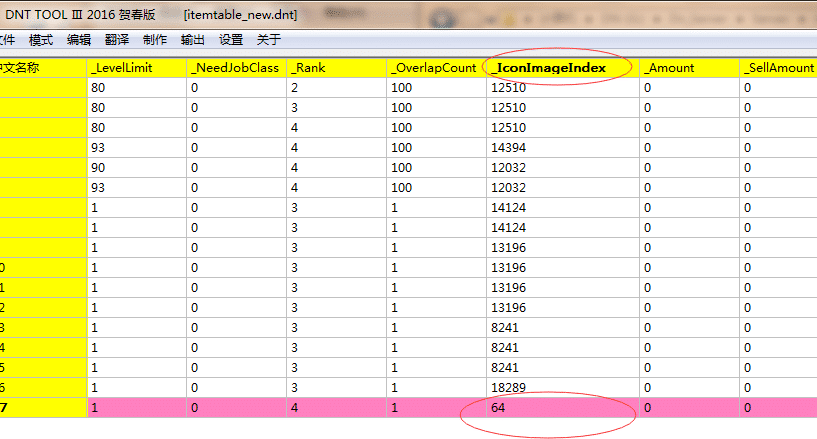Open the 制作 menu

pos(155,40)
